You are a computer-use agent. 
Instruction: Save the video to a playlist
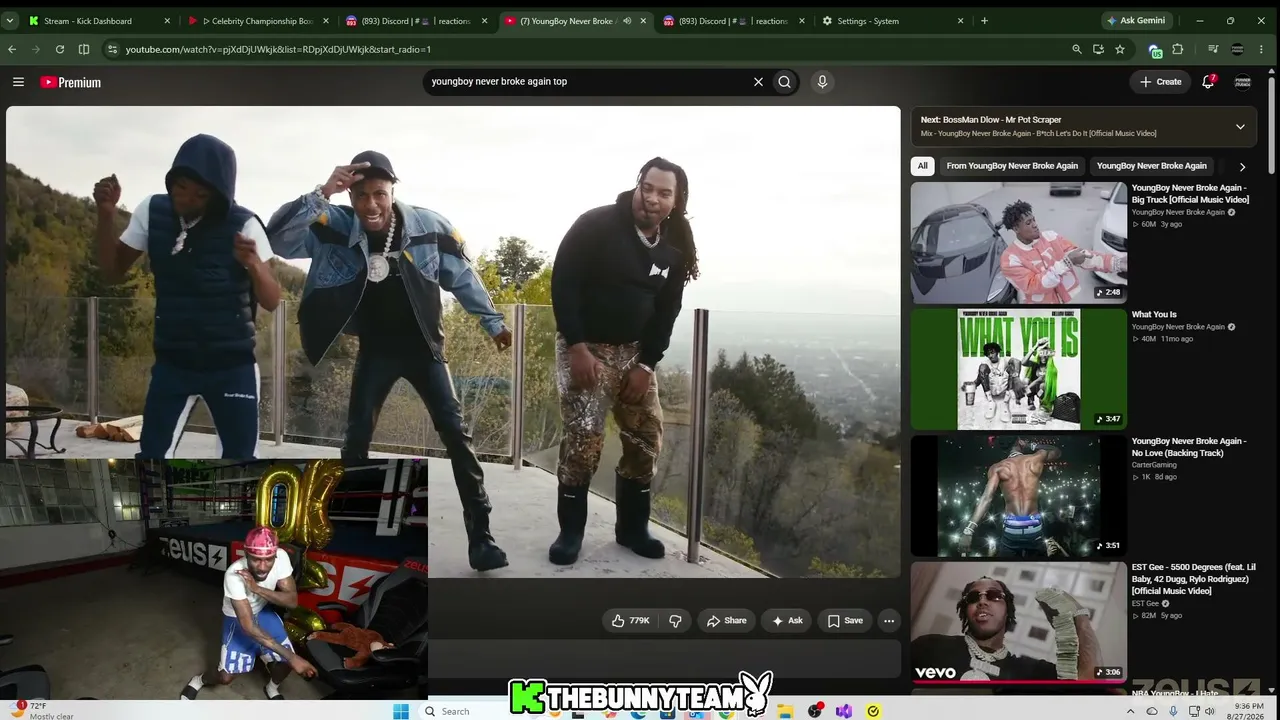[845, 621]
